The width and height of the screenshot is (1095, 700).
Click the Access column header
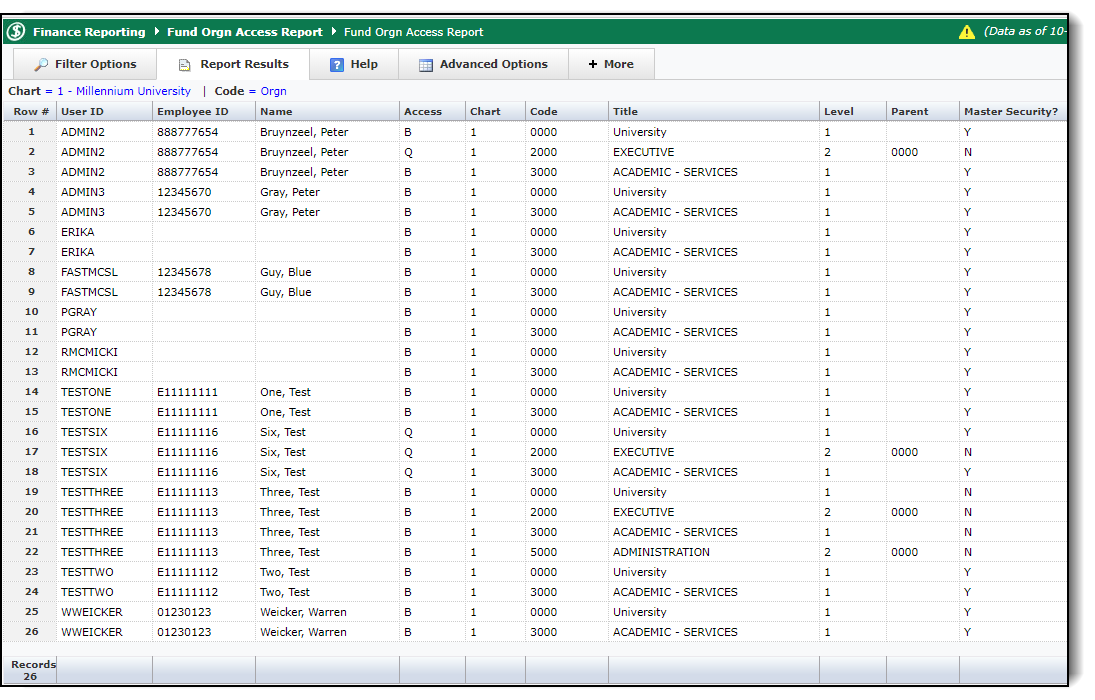click(422, 112)
